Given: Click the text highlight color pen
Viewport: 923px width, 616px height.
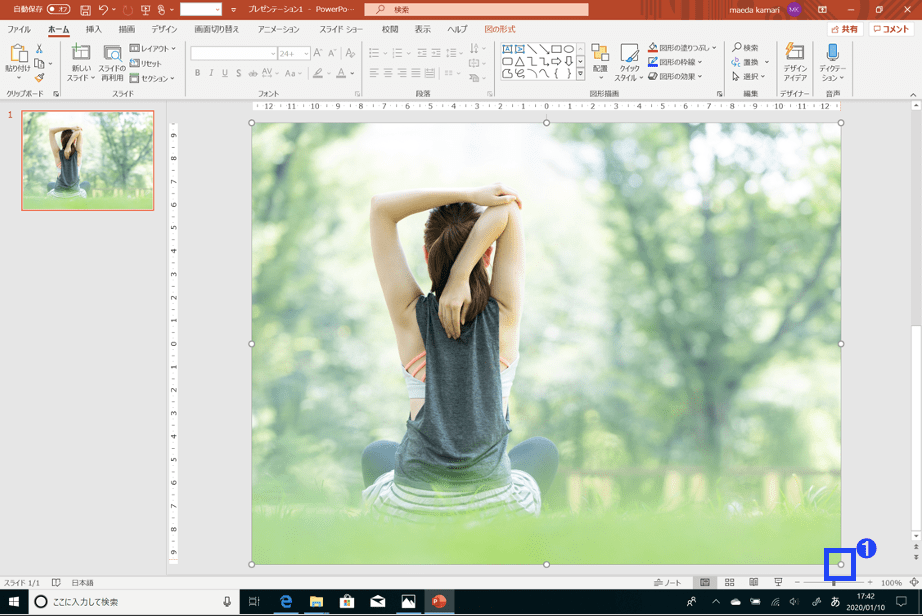Looking at the screenshot, I should tap(318, 73).
